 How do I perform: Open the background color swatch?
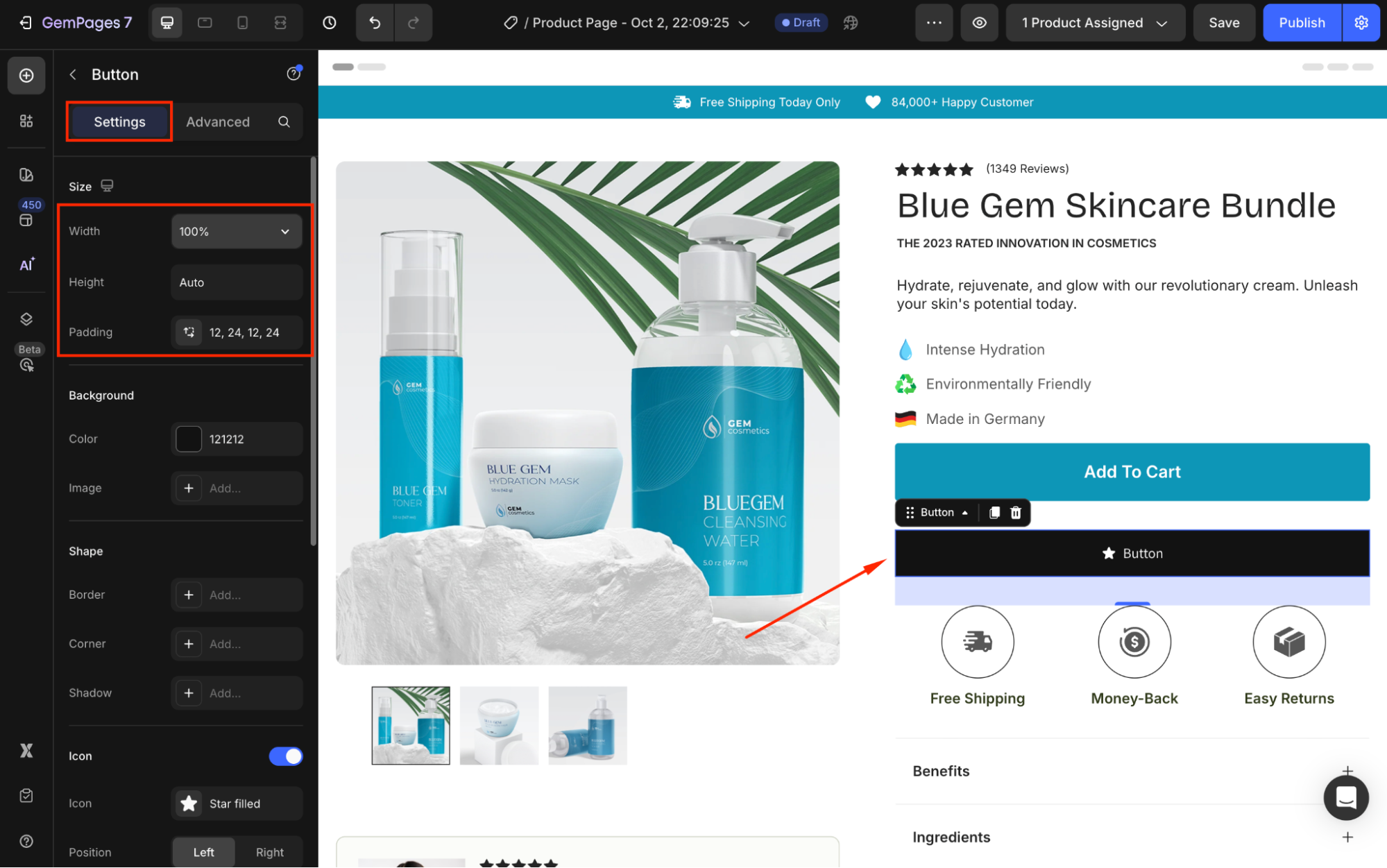[x=189, y=439]
